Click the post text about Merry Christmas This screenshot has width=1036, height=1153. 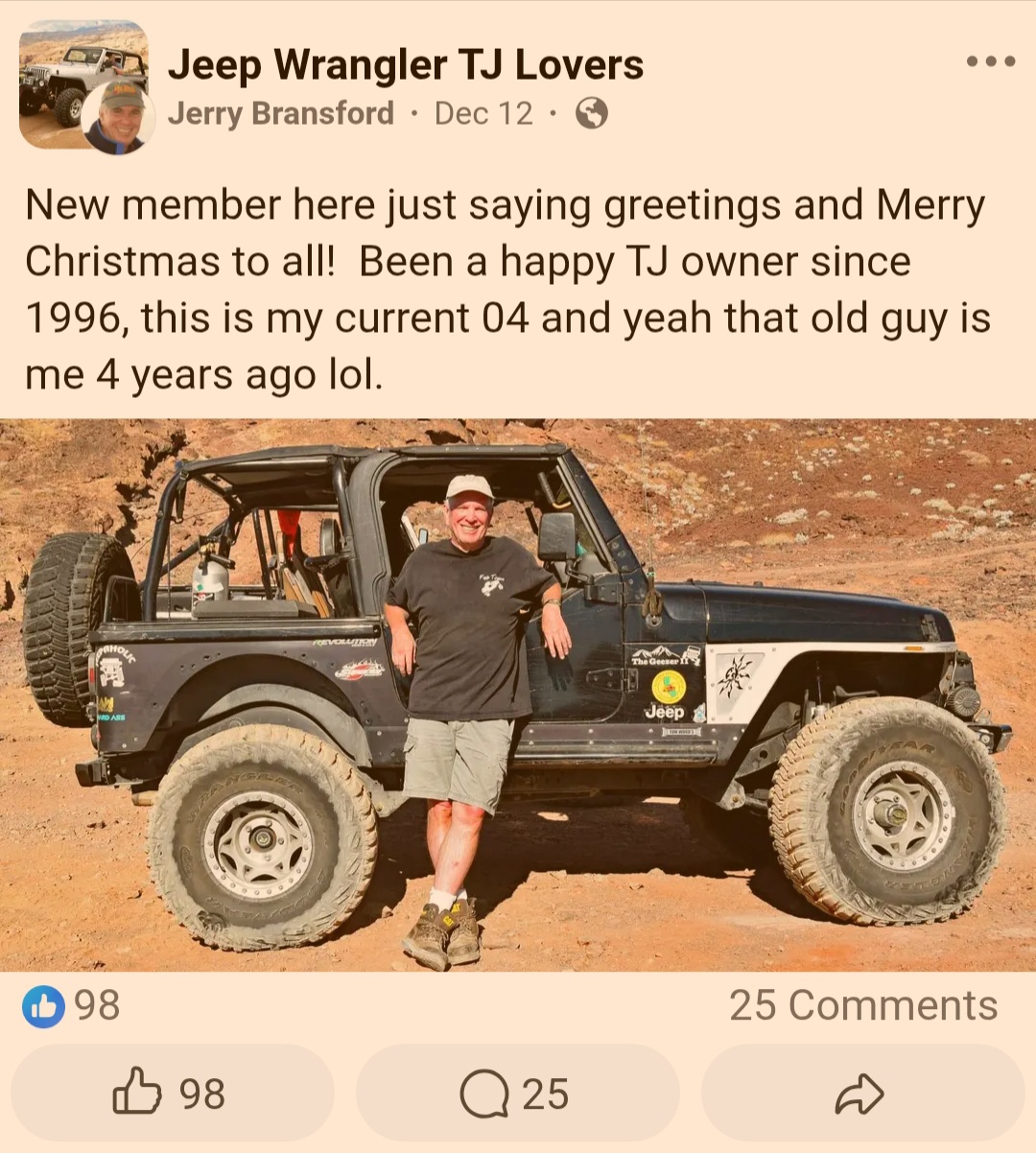click(507, 290)
